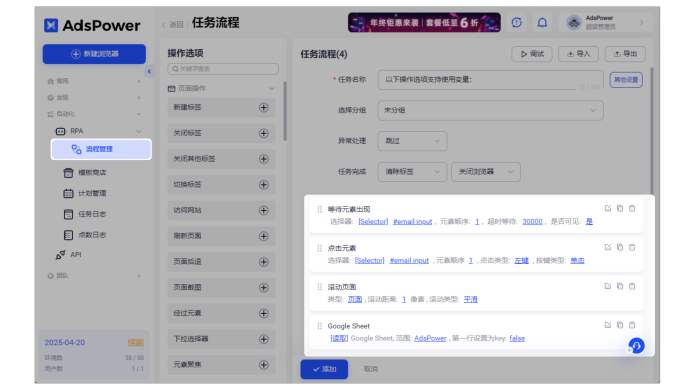694x390 pixels.
Task: Open the 关闭浏览器 dropdown under 任务完成
Action: [486, 172]
